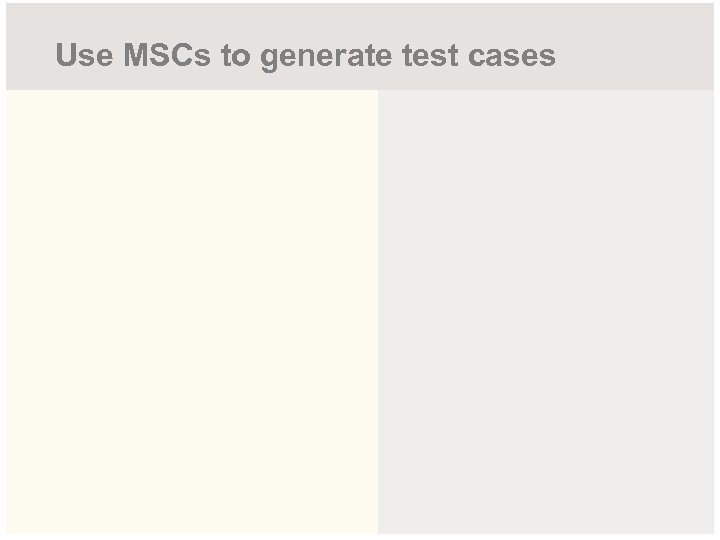This screenshot has height=540, width=720.
Task: Click the top-right corner of the gray panel
Action: 710,95
